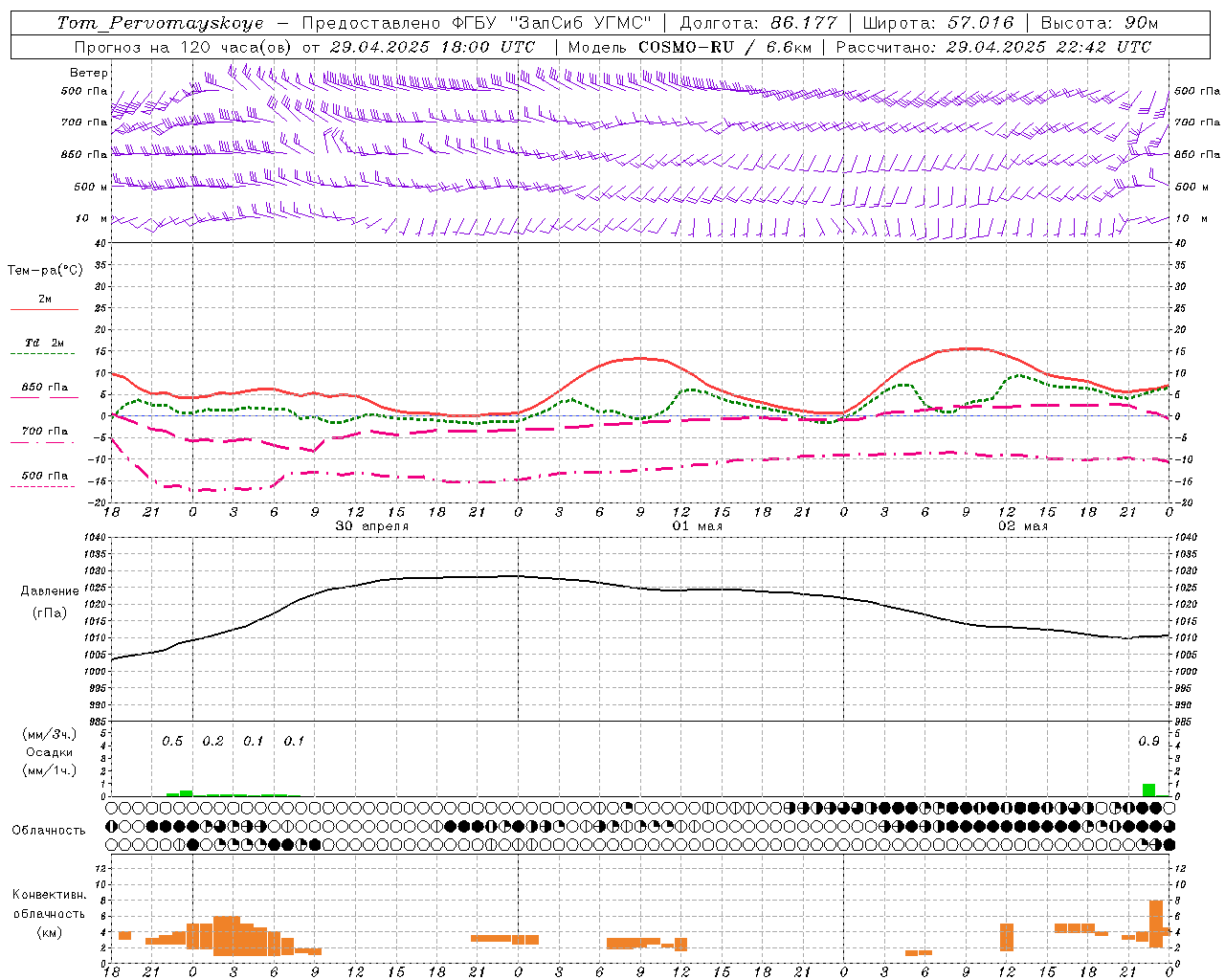Click the station name Tom_Pervomayskoye
This screenshot has width=1225, height=980.
tap(160, 23)
